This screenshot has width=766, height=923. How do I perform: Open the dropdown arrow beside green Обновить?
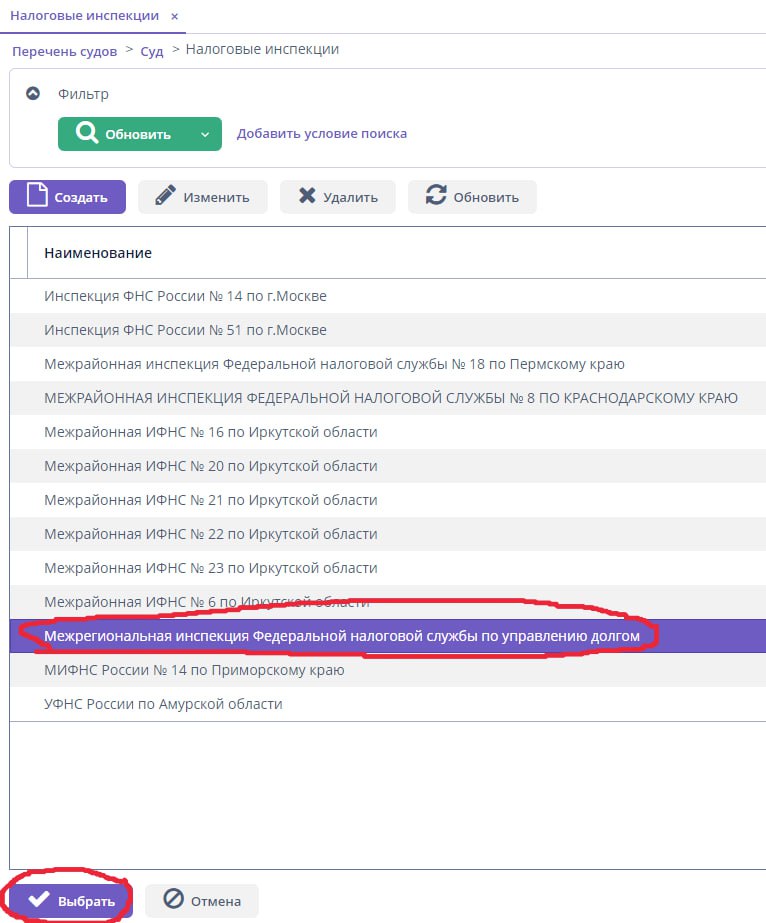(205, 134)
